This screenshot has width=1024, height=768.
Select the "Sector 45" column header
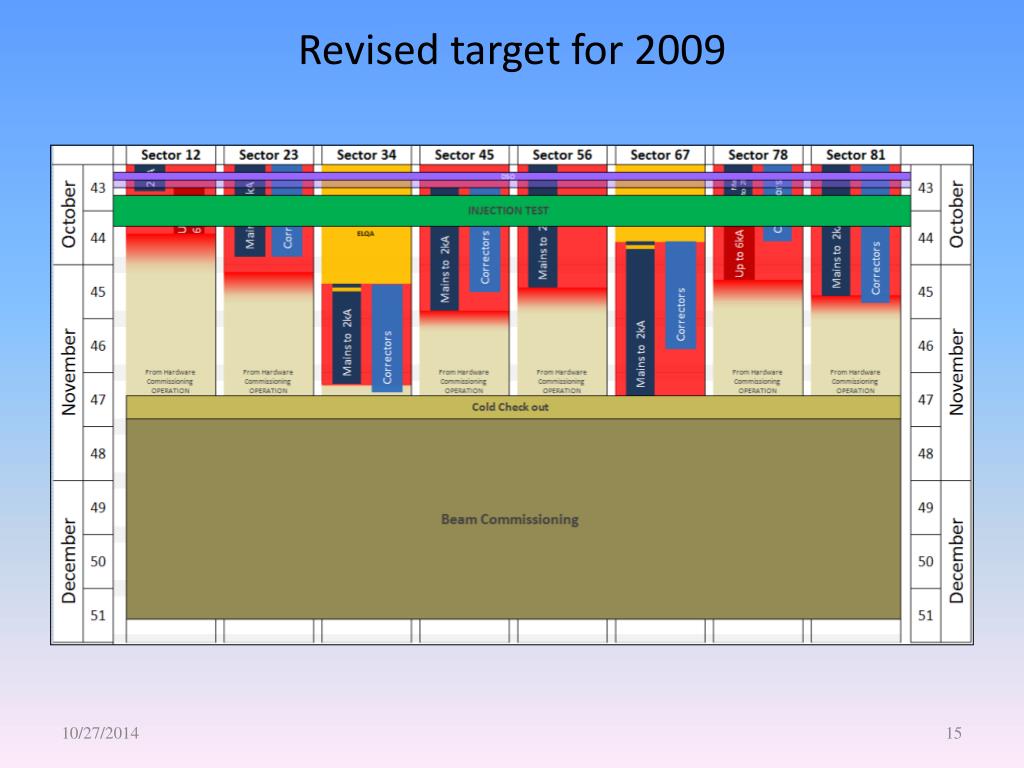pyautogui.click(x=464, y=155)
